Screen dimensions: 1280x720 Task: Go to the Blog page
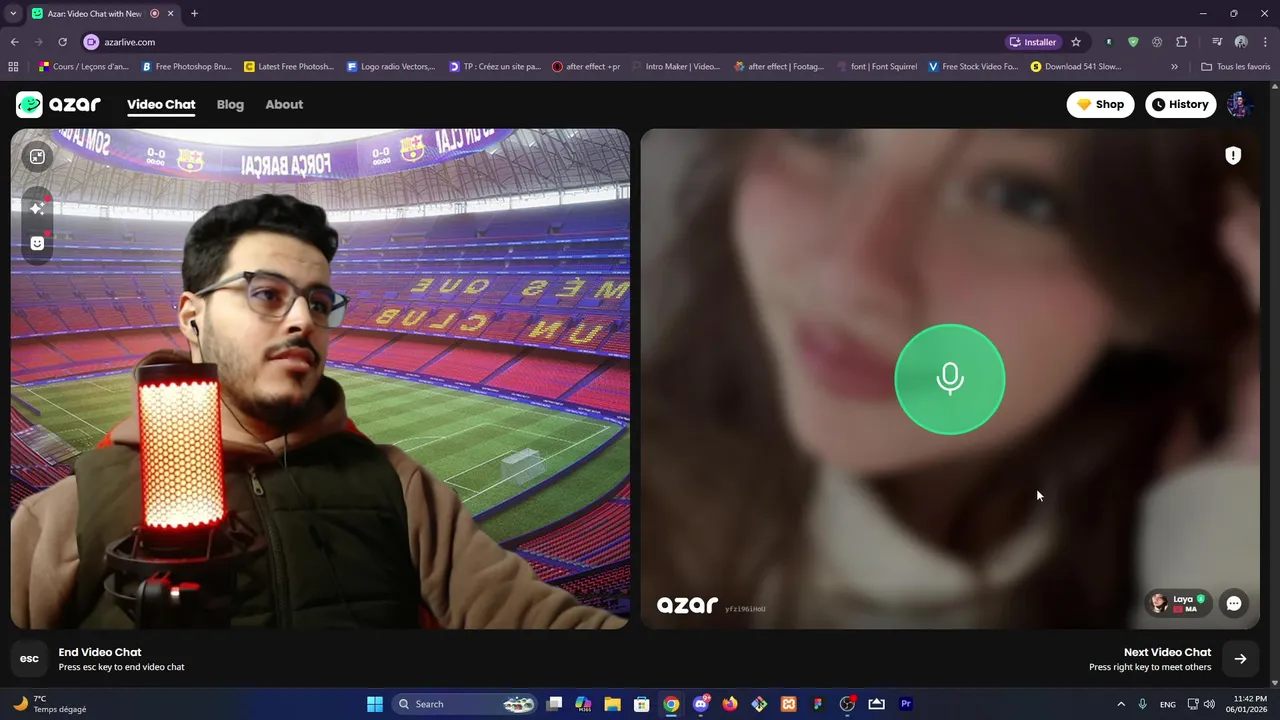[230, 104]
